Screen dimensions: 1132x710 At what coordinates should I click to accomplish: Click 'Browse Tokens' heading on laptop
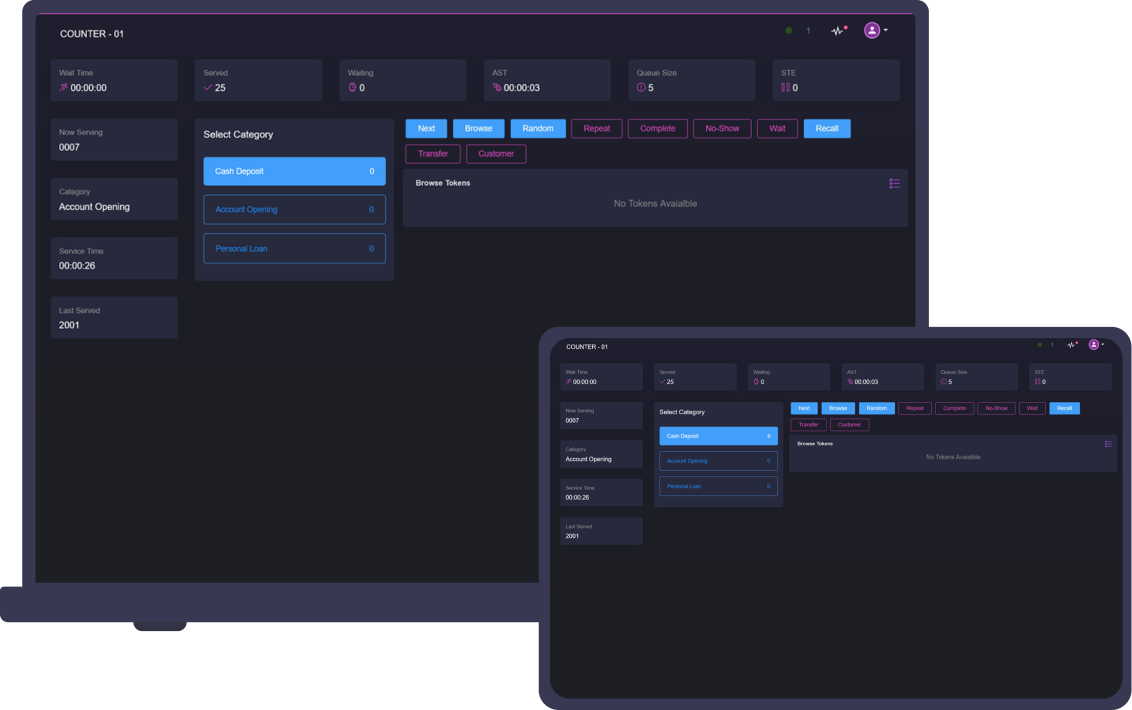click(443, 183)
